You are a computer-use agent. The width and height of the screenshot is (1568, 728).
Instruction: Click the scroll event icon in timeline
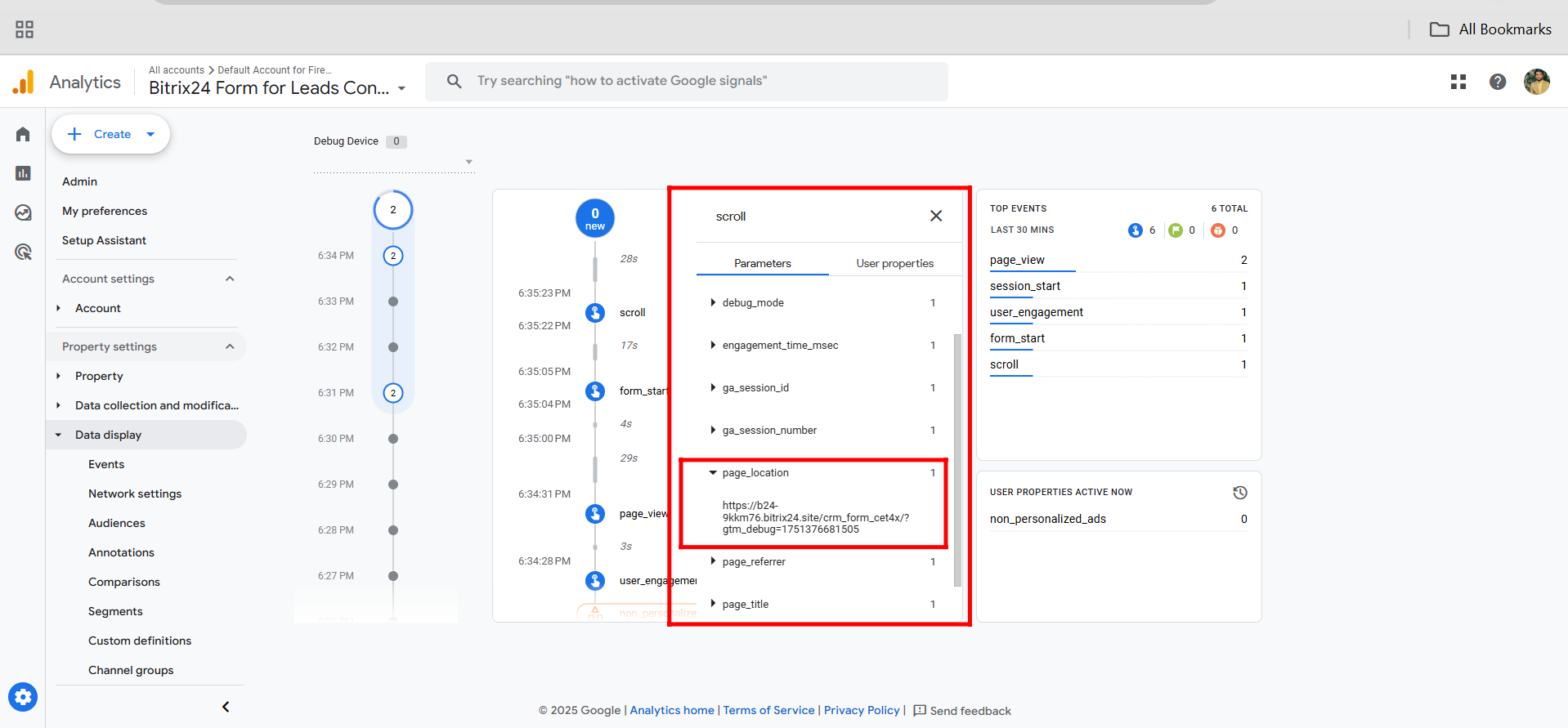(595, 312)
